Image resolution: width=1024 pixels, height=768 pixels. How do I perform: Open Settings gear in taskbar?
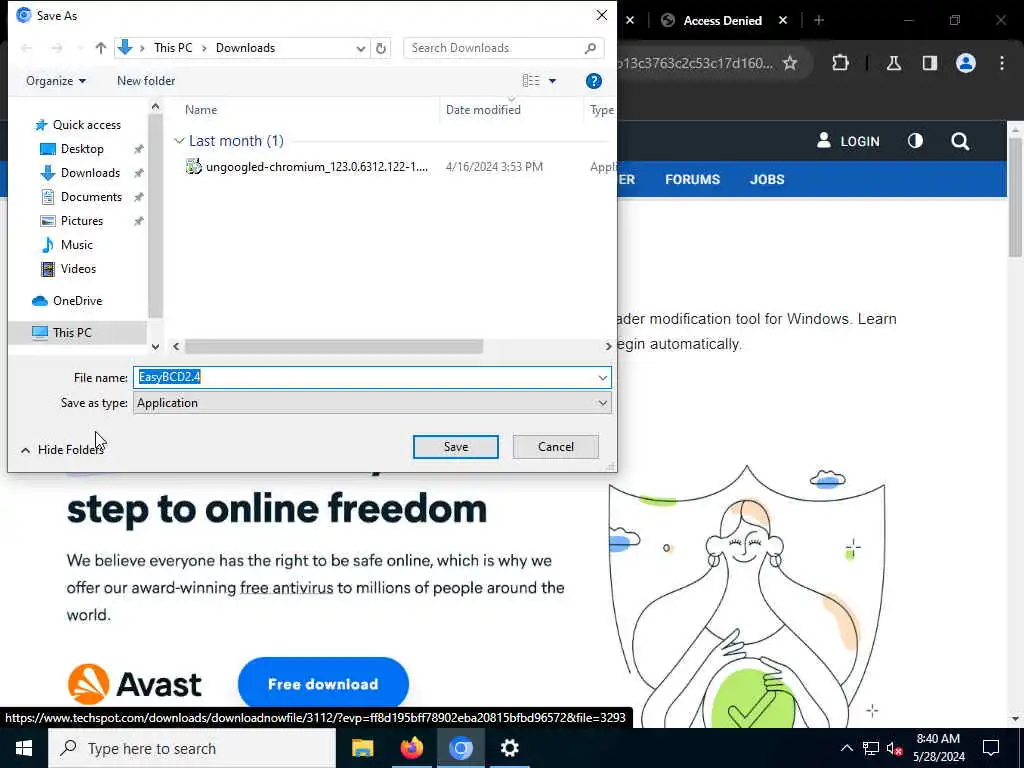509,748
